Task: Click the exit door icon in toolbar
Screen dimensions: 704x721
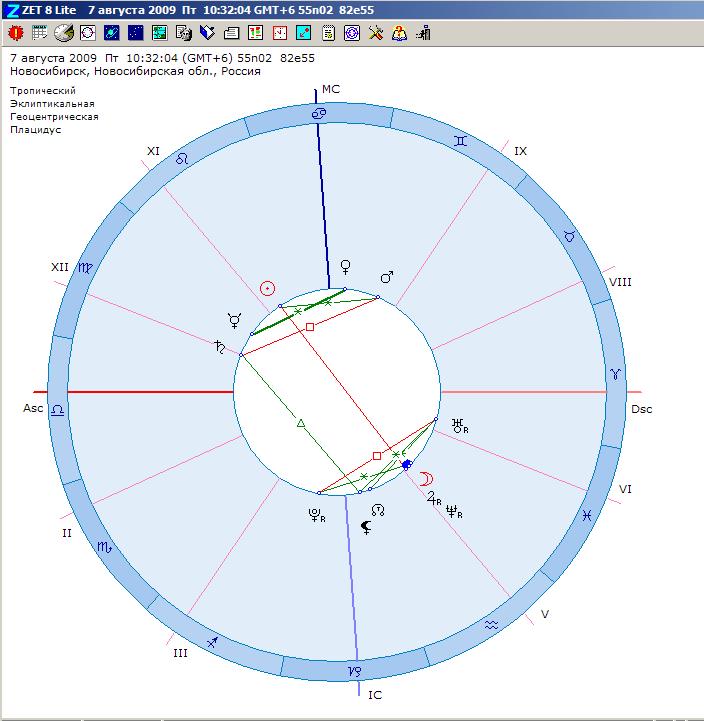Action: 424,33
